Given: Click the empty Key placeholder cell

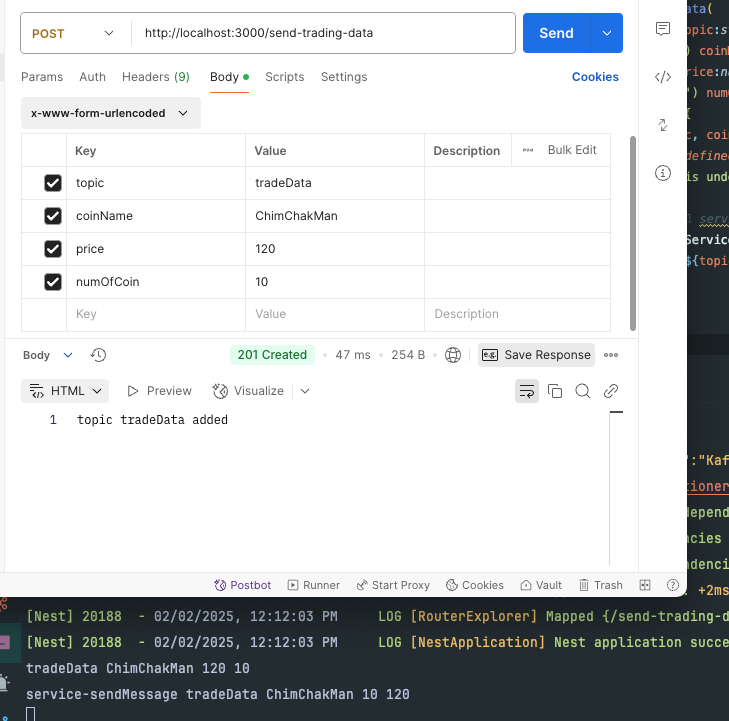Looking at the screenshot, I should pos(156,314).
